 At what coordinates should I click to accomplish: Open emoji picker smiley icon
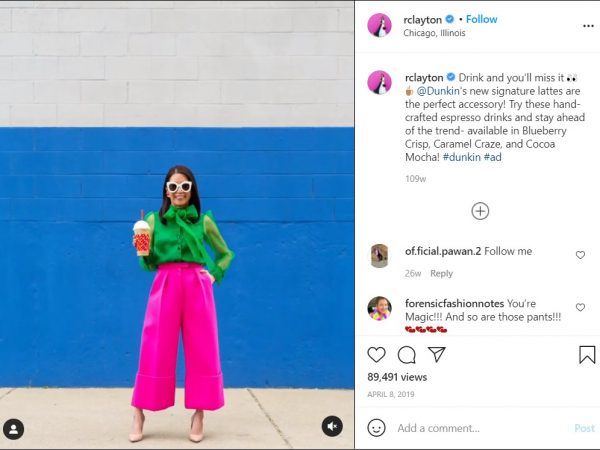click(x=376, y=428)
